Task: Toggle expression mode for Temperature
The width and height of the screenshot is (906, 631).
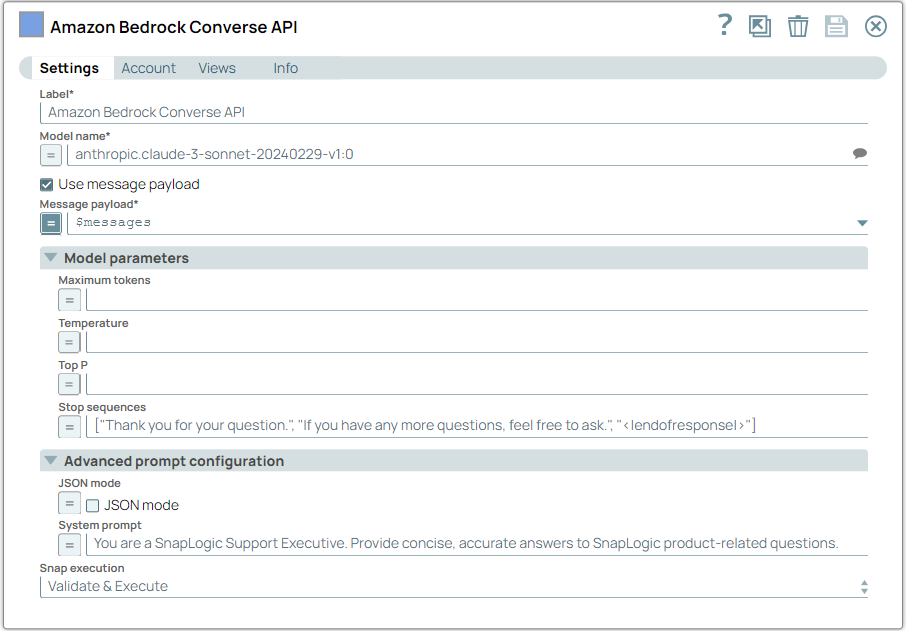Action: tap(69, 341)
